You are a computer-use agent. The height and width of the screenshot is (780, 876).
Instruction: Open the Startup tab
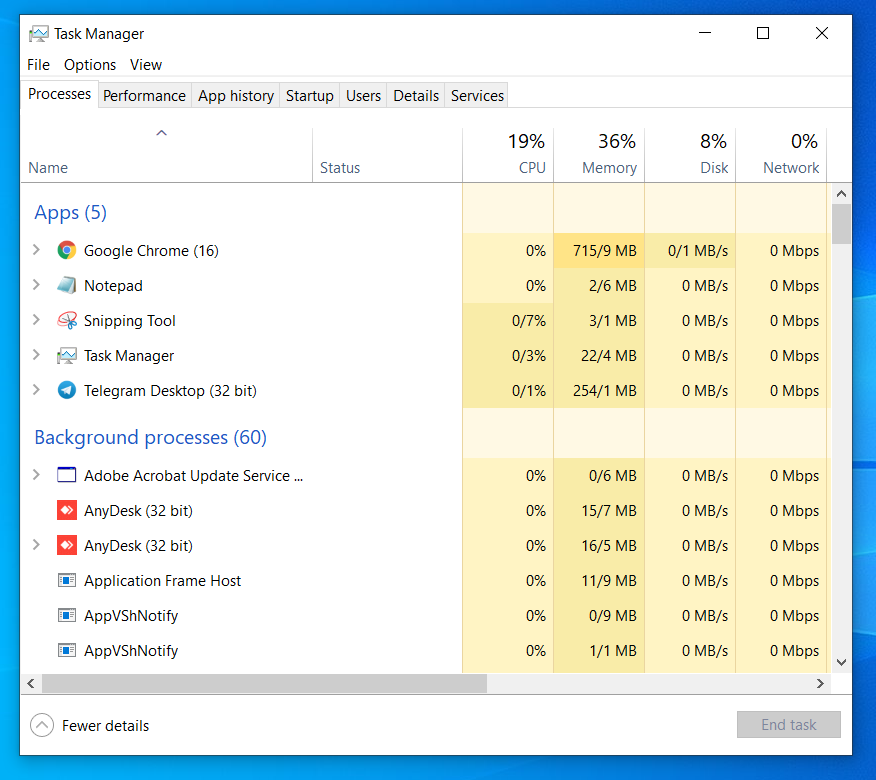point(309,96)
